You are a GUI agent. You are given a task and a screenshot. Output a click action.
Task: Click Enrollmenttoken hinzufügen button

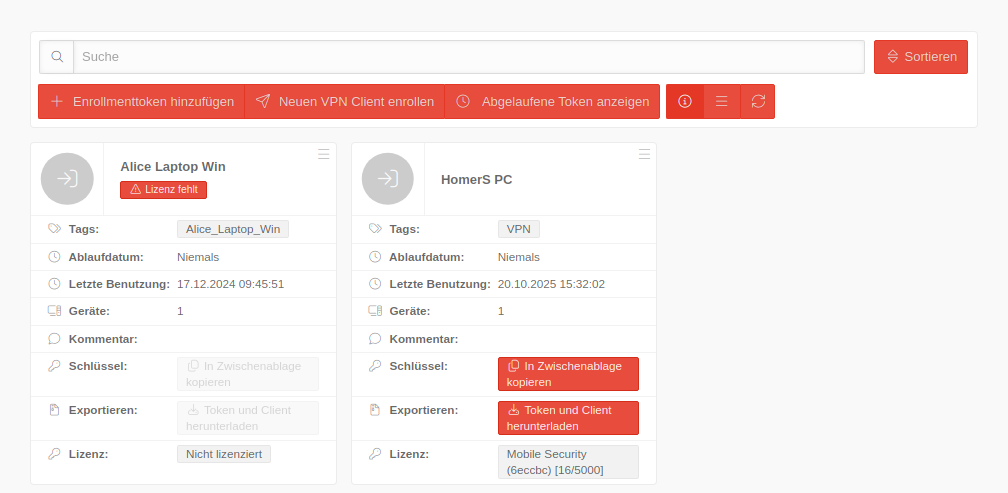pos(141,101)
